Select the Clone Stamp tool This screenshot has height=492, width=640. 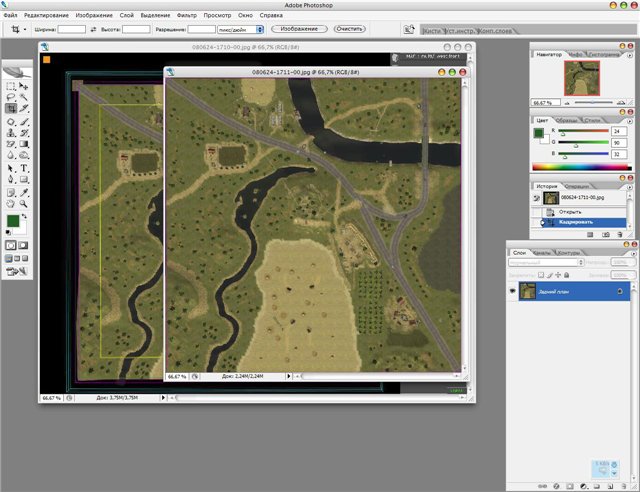pyautogui.click(x=11, y=133)
